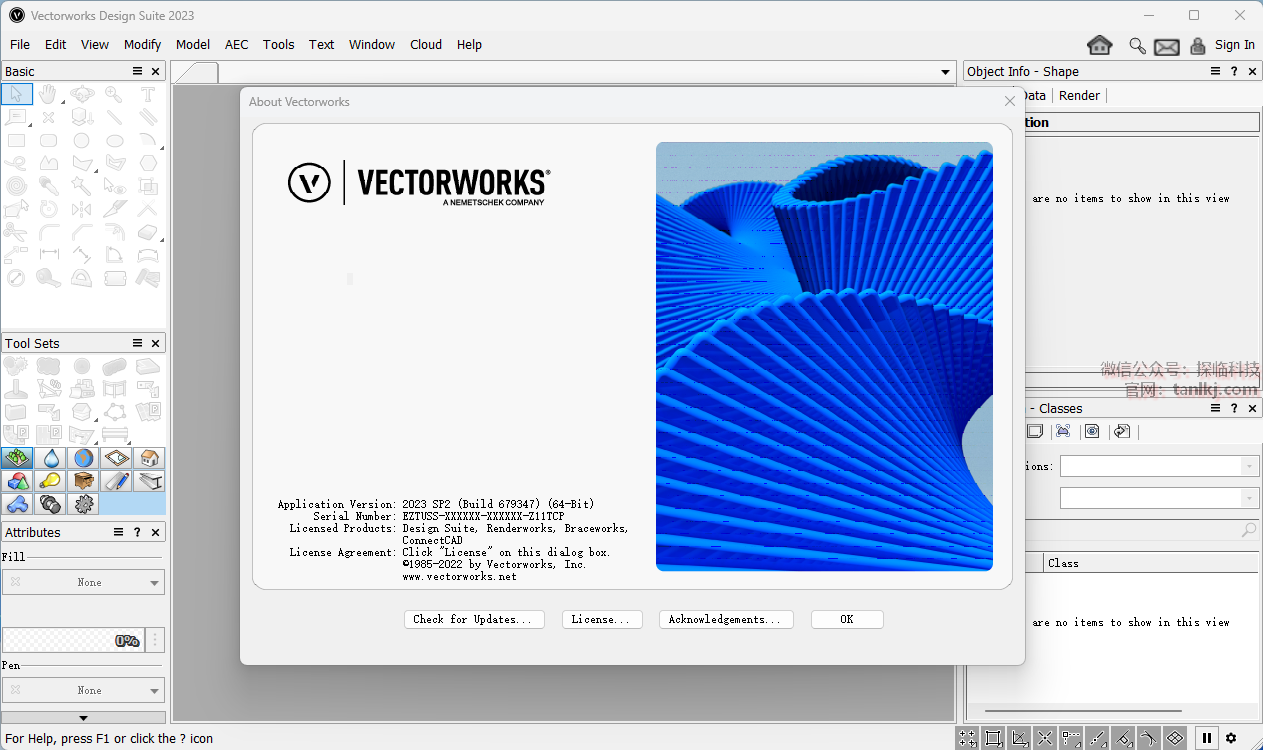Screen dimensions: 1263x750
Task: Click the Home icon in menu bar
Action: (x=1100, y=45)
